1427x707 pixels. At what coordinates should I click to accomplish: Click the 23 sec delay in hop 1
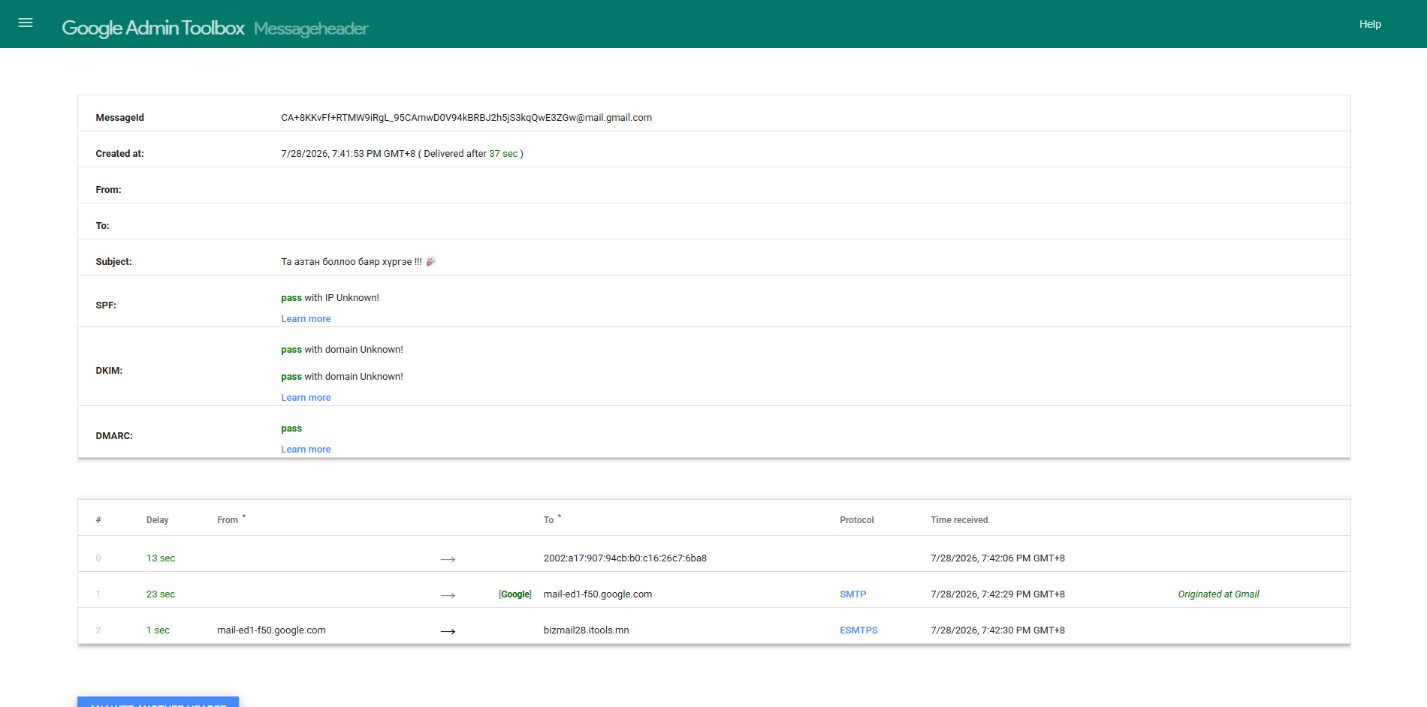160,594
